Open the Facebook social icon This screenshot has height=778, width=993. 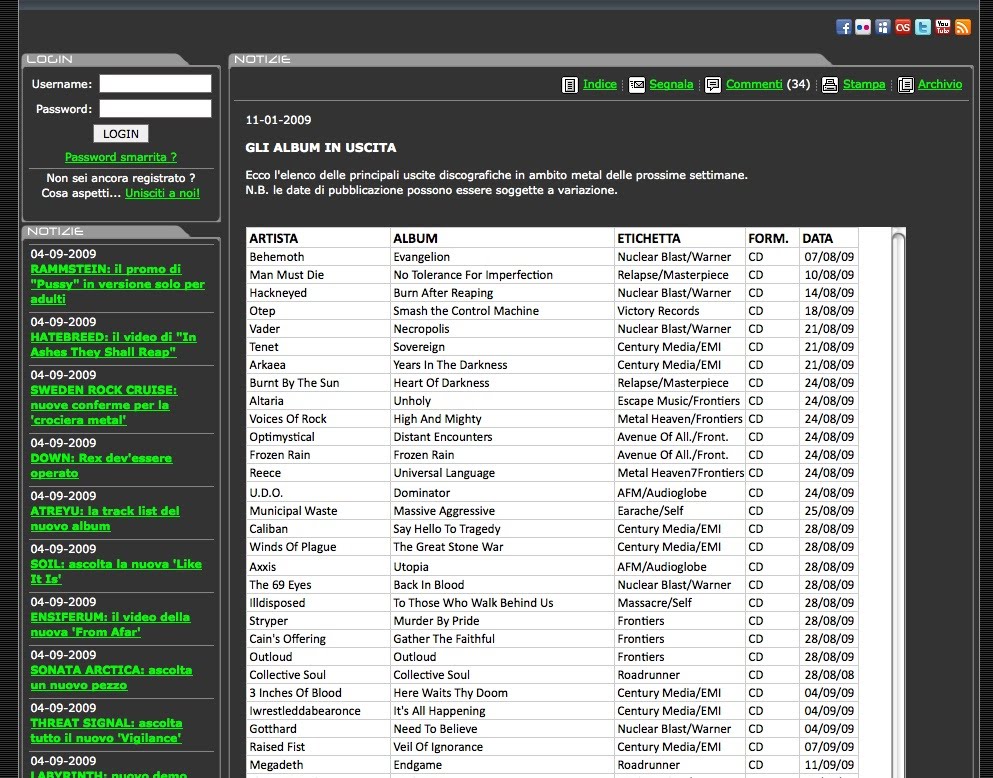pos(844,27)
